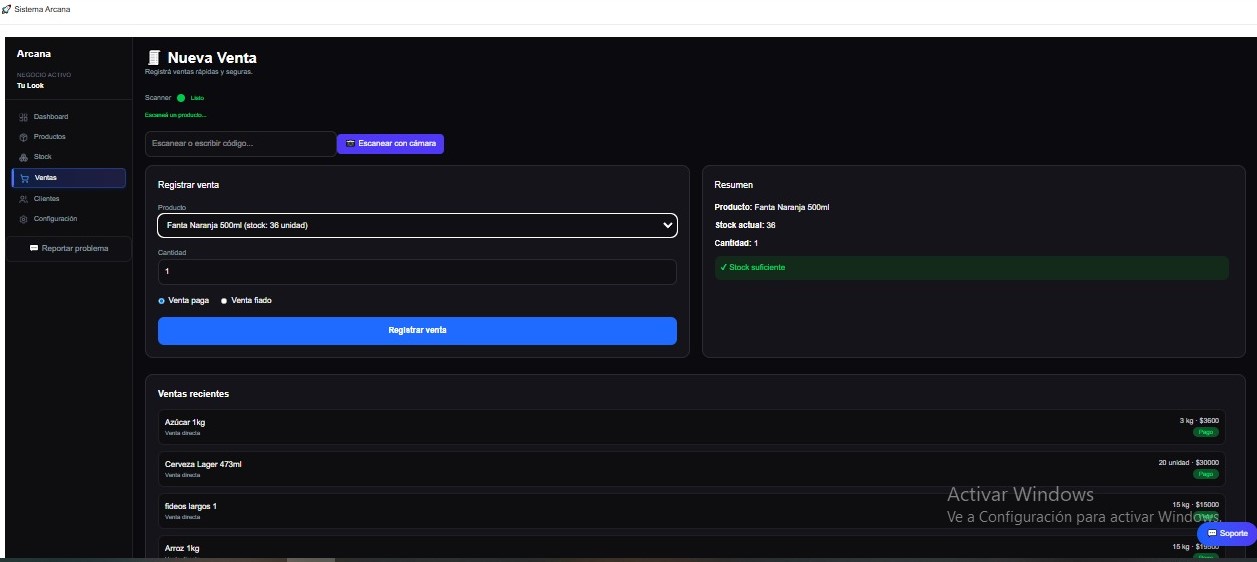The width and height of the screenshot is (1257, 562).
Task: Click the receipt icon beside Nueva Venta
Action: [x=154, y=58]
